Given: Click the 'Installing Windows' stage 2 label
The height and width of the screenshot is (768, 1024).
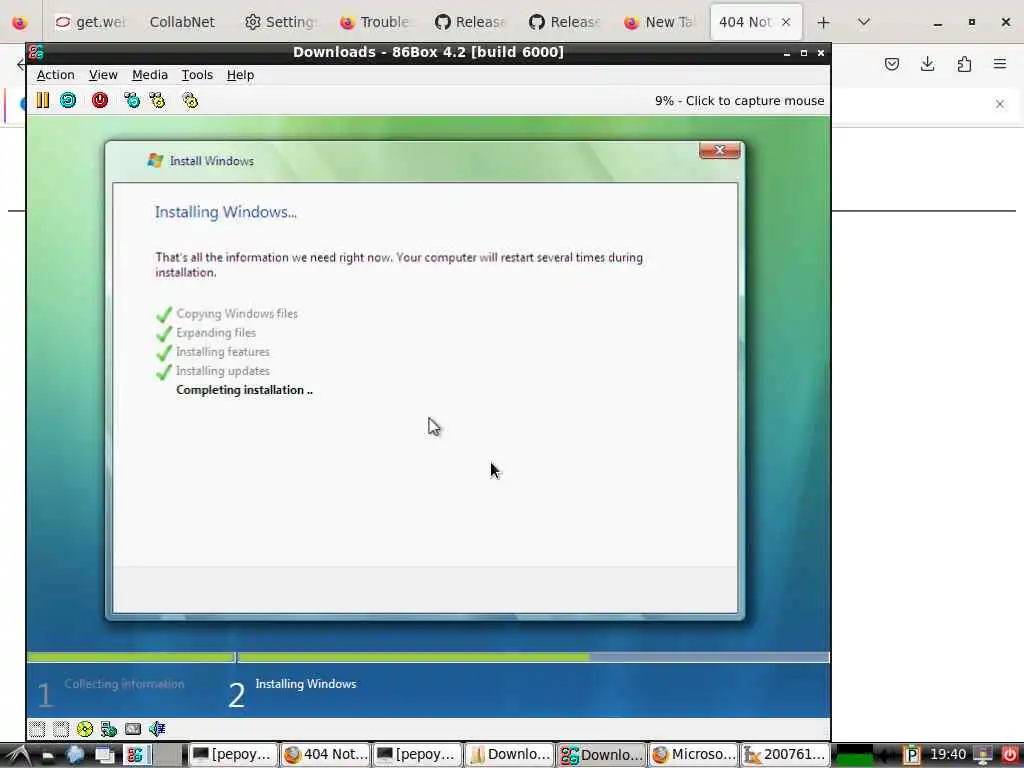Looking at the screenshot, I should click(306, 684).
